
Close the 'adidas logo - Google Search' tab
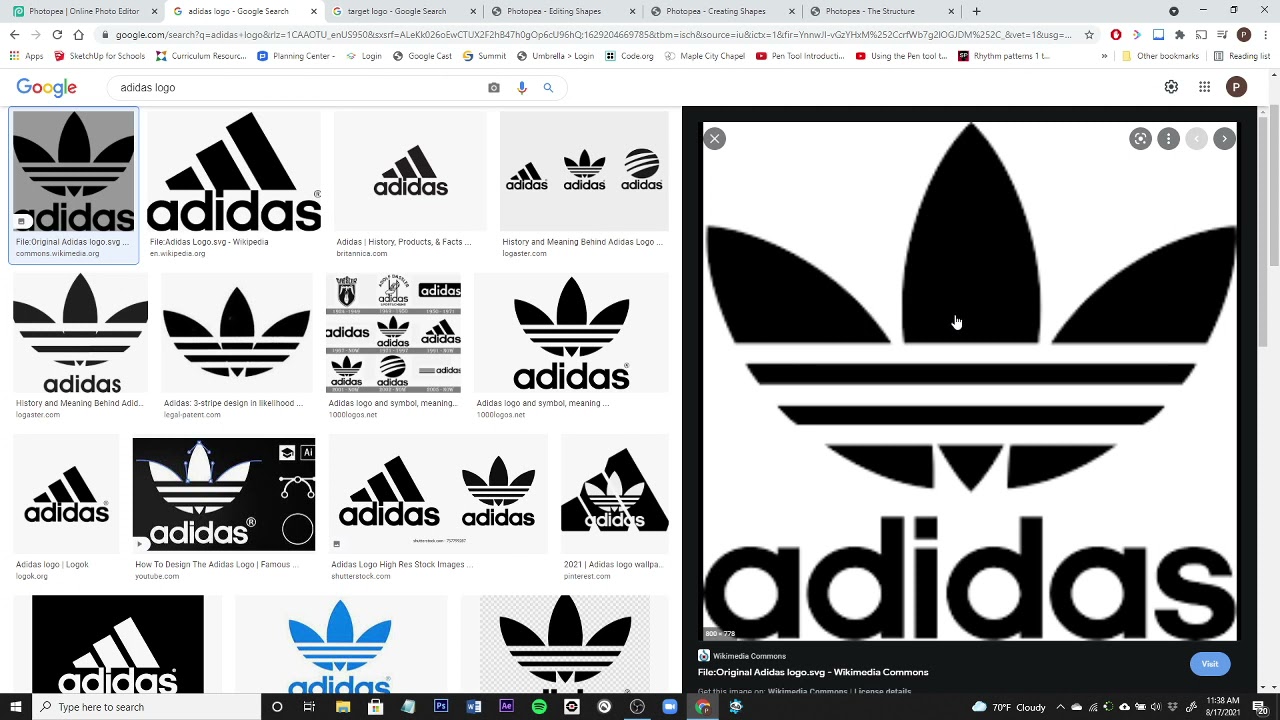coord(314,11)
